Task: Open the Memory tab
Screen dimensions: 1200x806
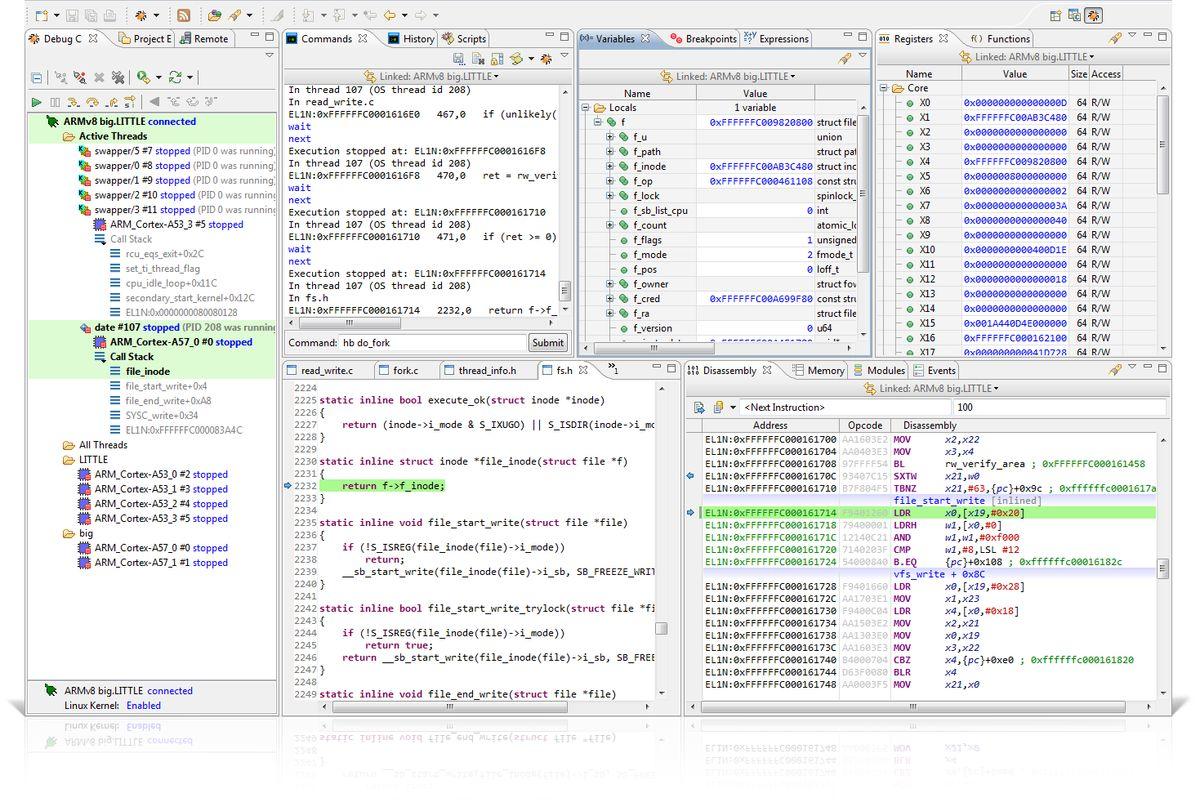Action: pos(819,370)
